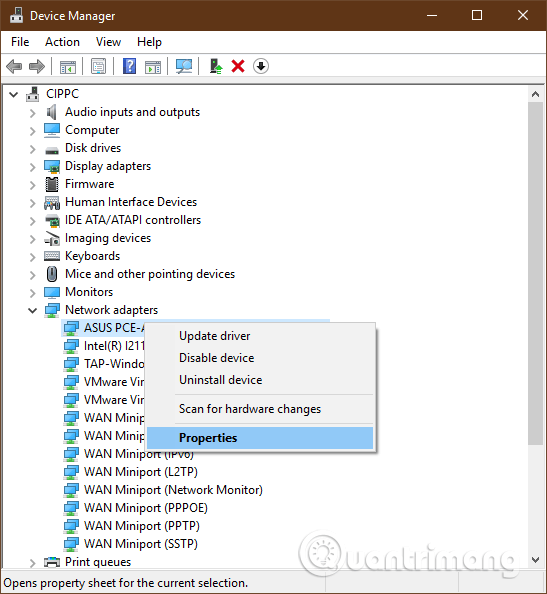
Task: Open the View menu
Action: click(x=108, y=42)
